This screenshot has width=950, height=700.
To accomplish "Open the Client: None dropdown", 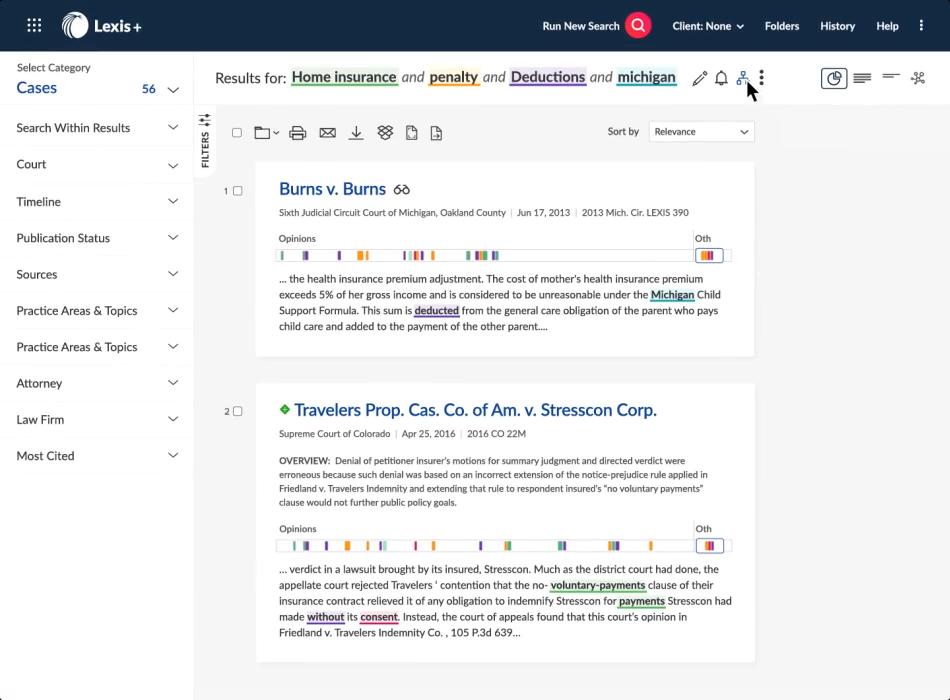I will click(708, 26).
